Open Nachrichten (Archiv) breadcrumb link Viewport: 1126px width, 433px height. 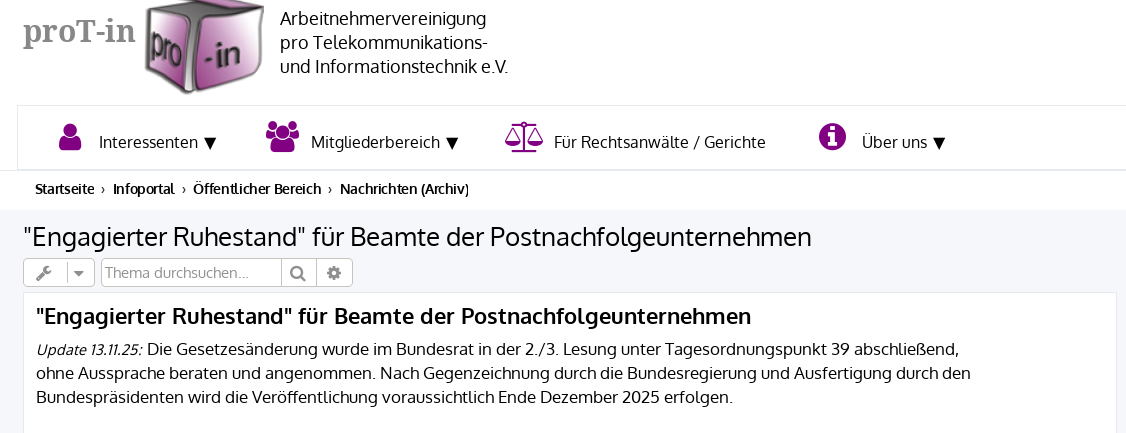click(404, 189)
